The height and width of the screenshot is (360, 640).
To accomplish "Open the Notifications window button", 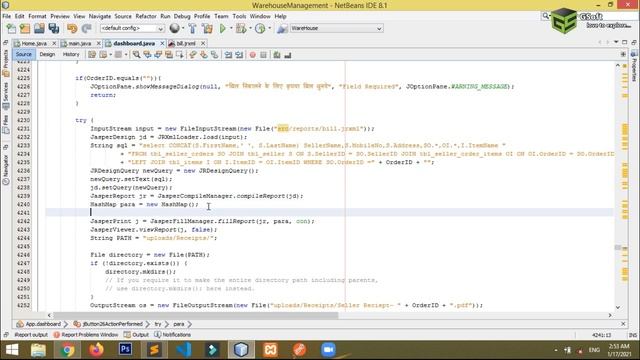I will tap(173, 335).
